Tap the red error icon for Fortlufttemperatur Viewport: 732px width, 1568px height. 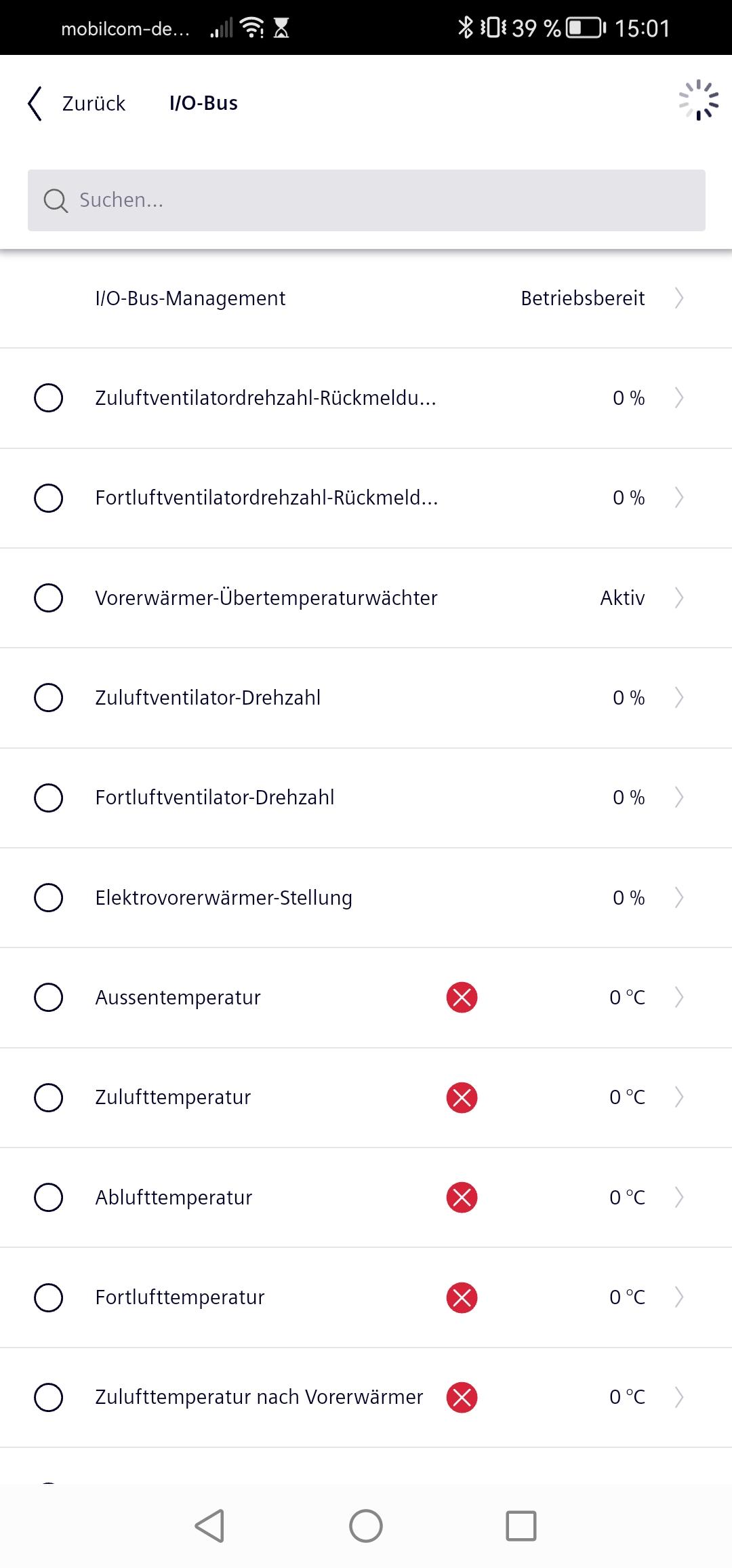[462, 1297]
